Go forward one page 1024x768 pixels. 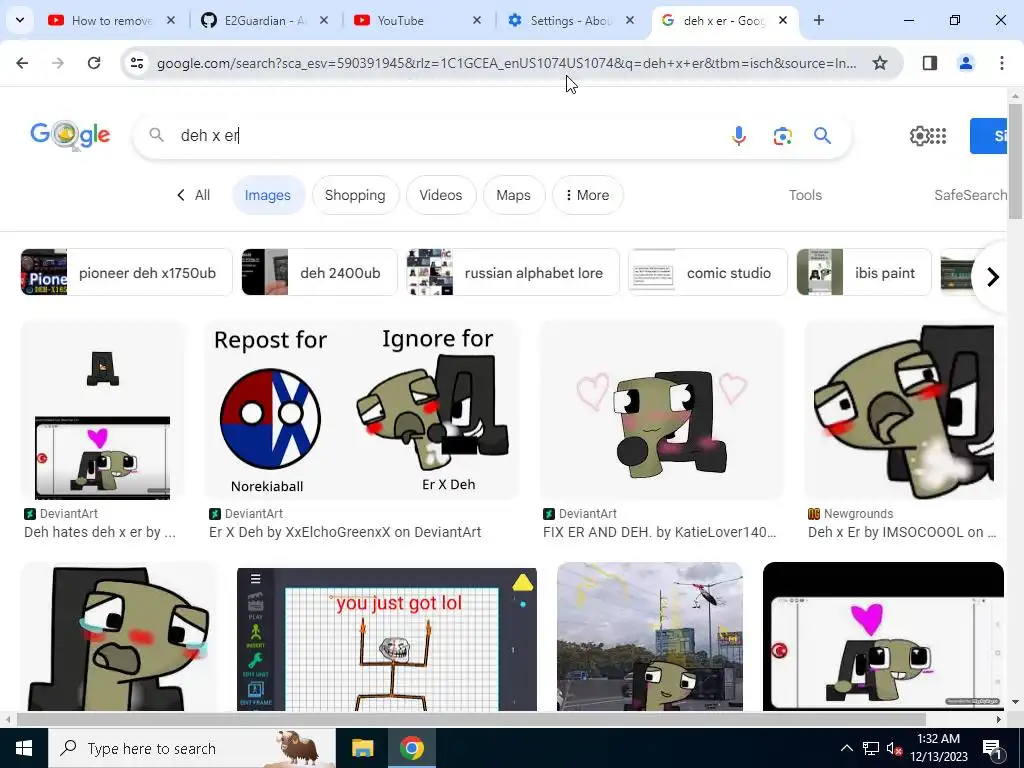pyautogui.click(x=58, y=63)
